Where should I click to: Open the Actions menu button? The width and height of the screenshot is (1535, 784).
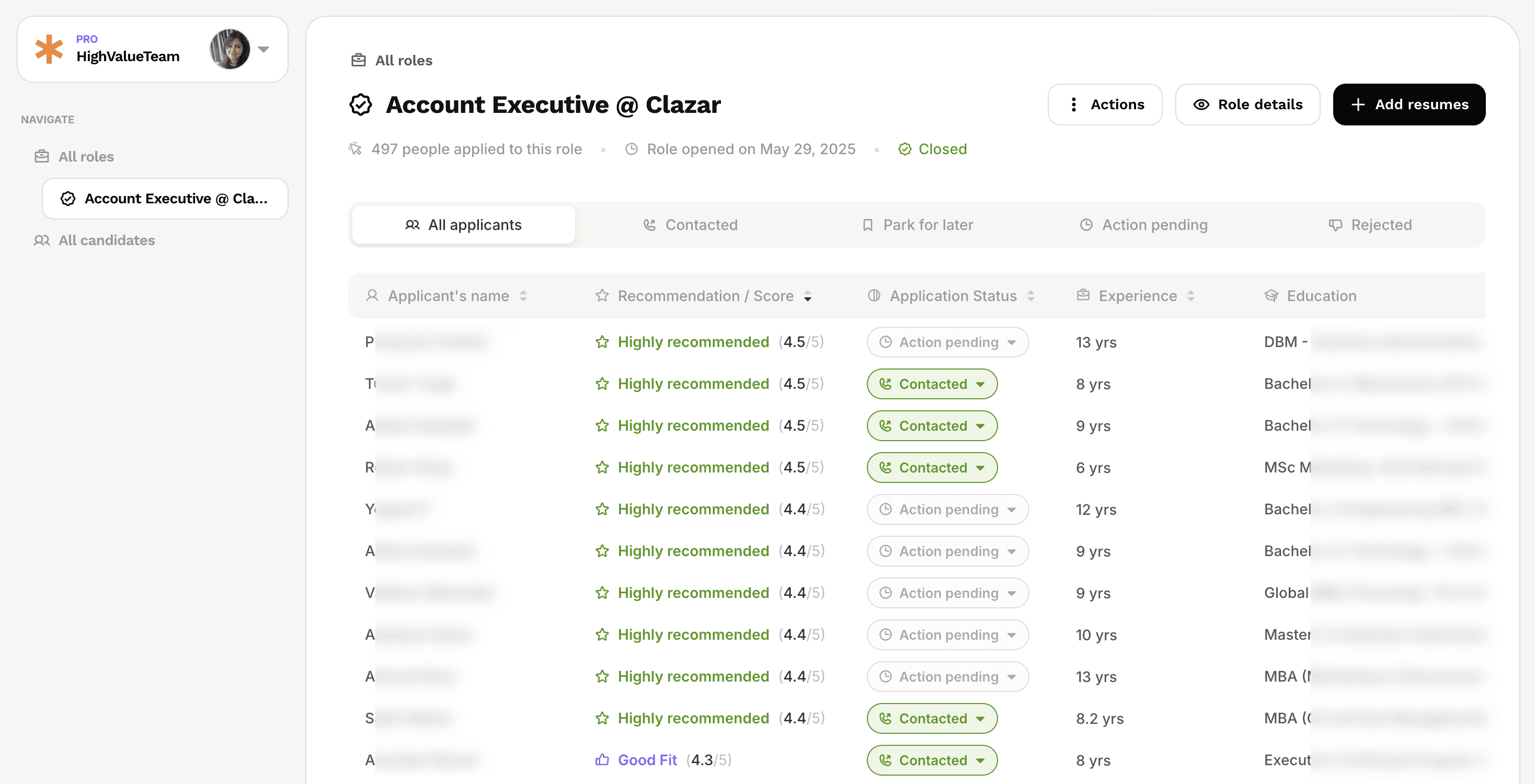click(1105, 104)
